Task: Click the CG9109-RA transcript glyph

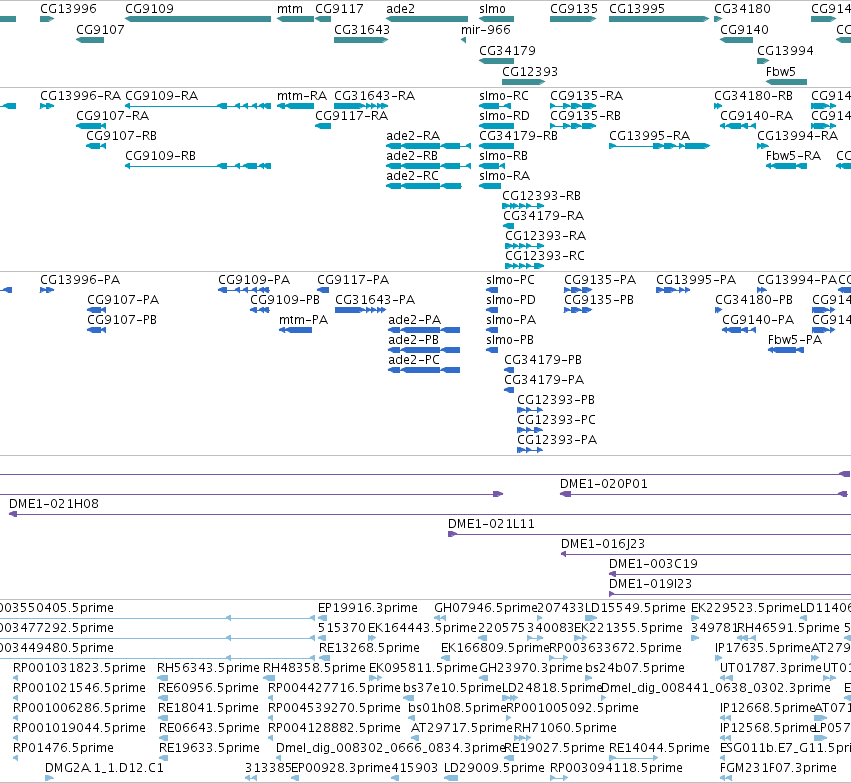Action: click(198, 106)
